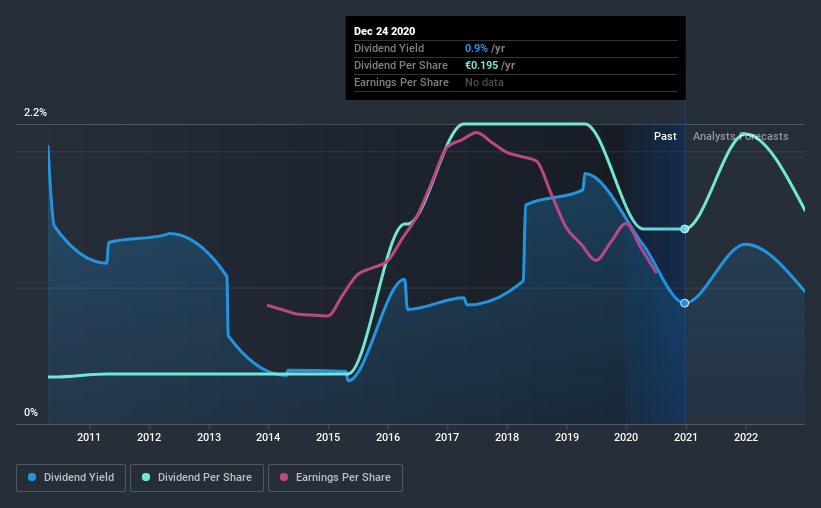Click the 2014 year label on axis
The width and height of the screenshot is (821, 508).
point(268,437)
